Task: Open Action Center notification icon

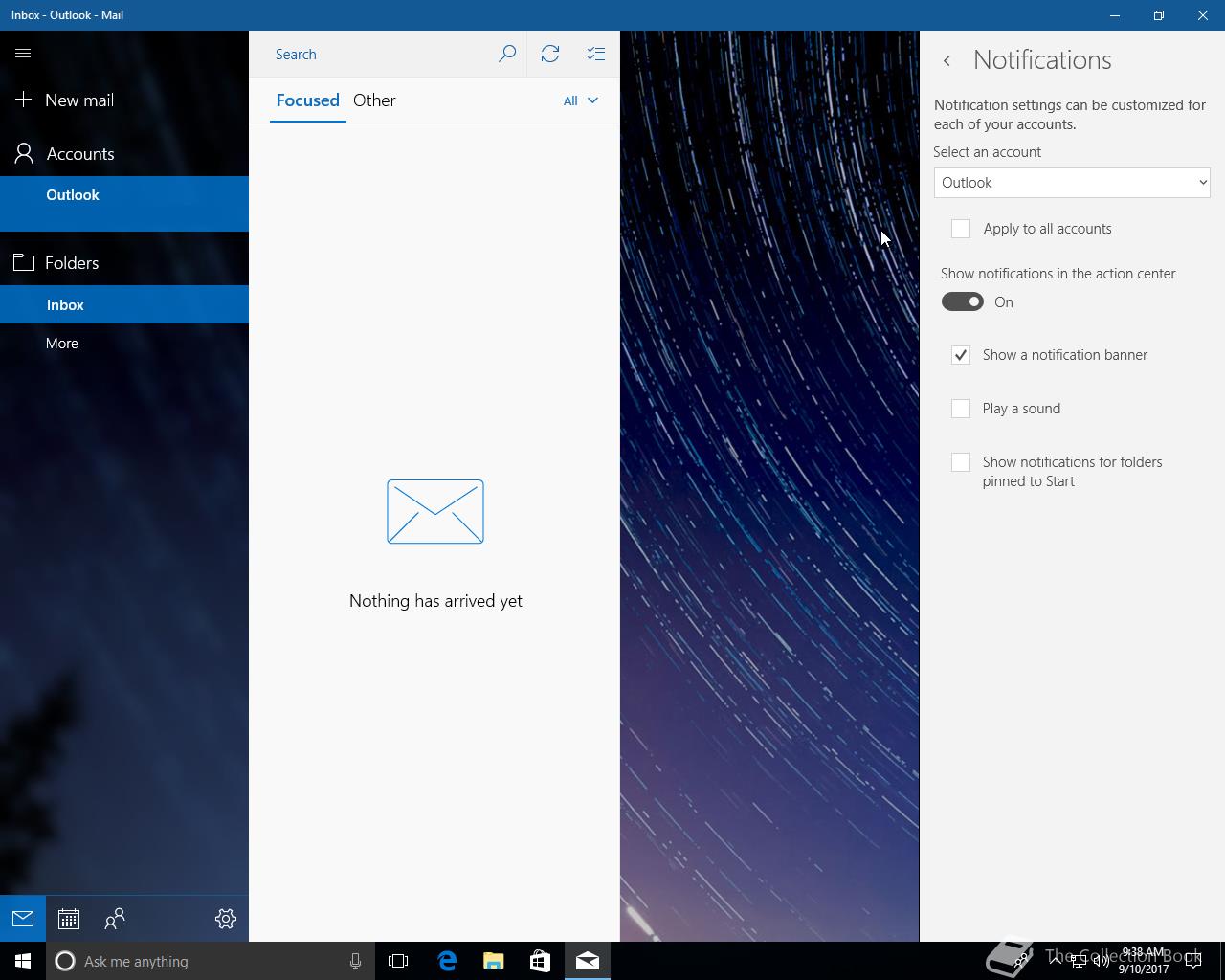Action: [1193, 961]
